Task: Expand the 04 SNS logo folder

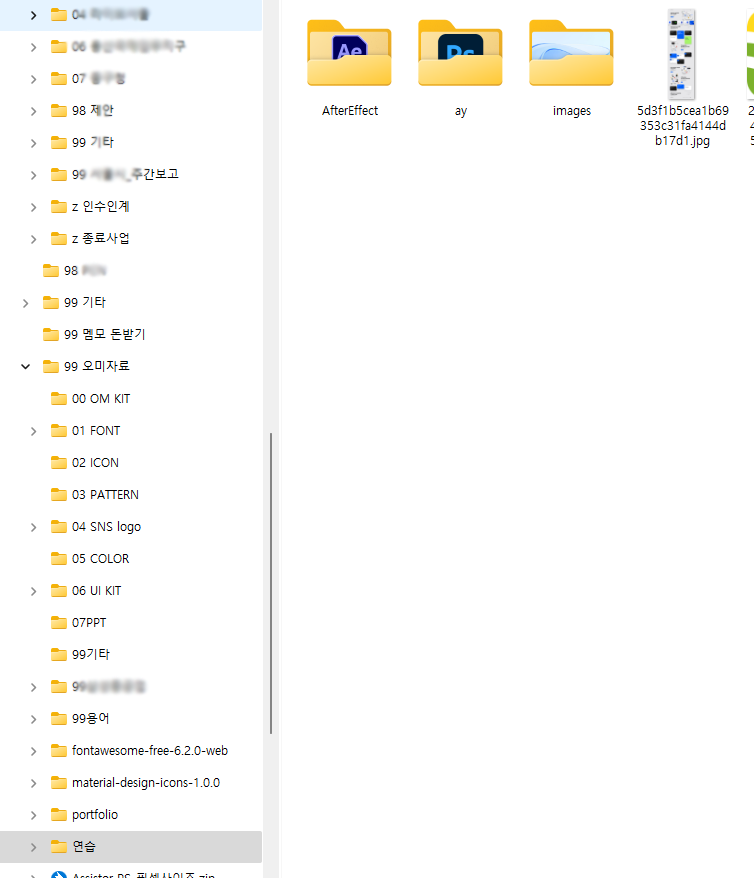Action: click(33, 527)
